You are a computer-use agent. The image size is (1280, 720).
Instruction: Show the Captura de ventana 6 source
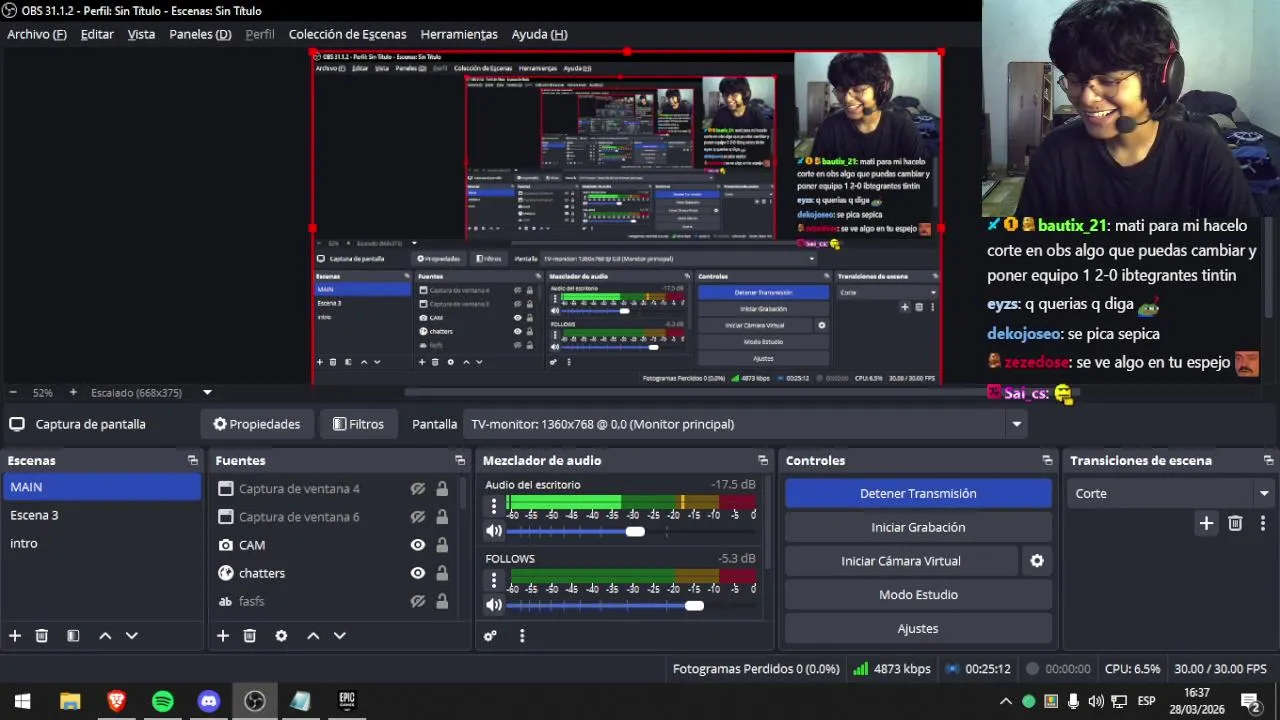(x=418, y=517)
